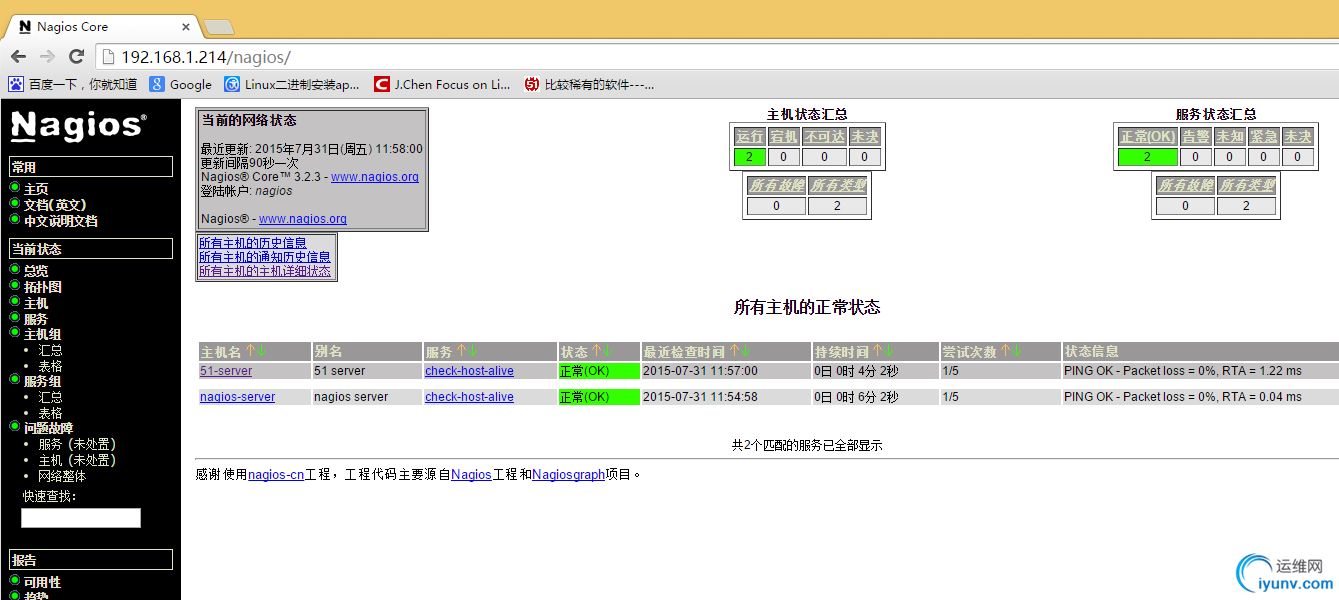Filter services by 正常(OK) status
This screenshot has height=600, width=1339.
click(1147, 136)
